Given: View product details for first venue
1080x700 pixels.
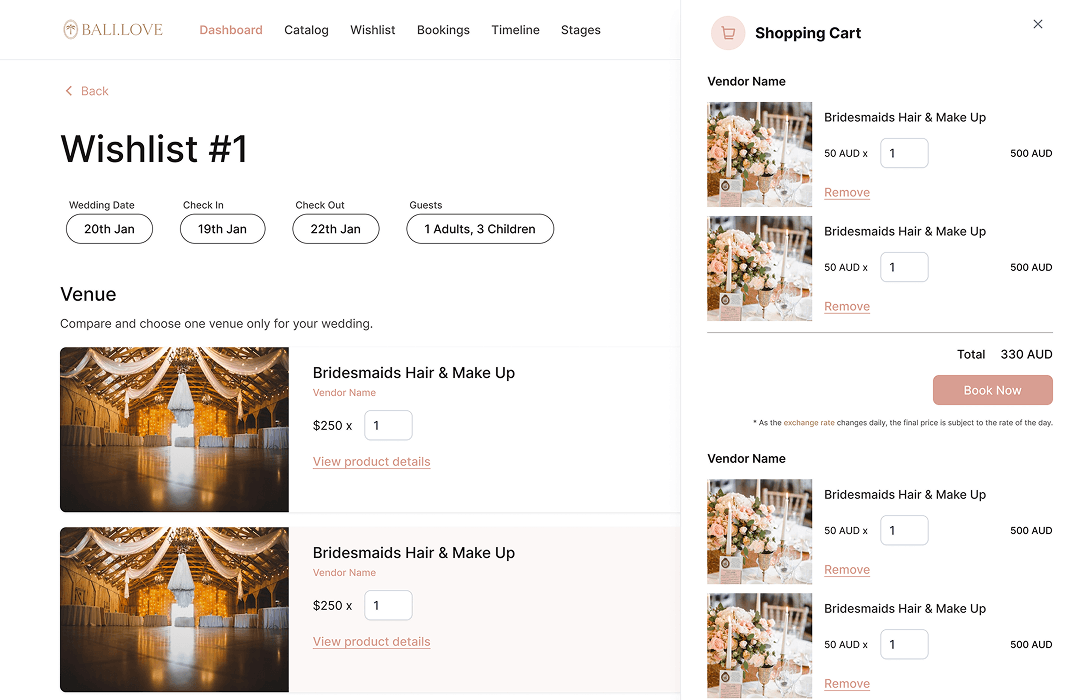Looking at the screenshot, I should 371,462.
